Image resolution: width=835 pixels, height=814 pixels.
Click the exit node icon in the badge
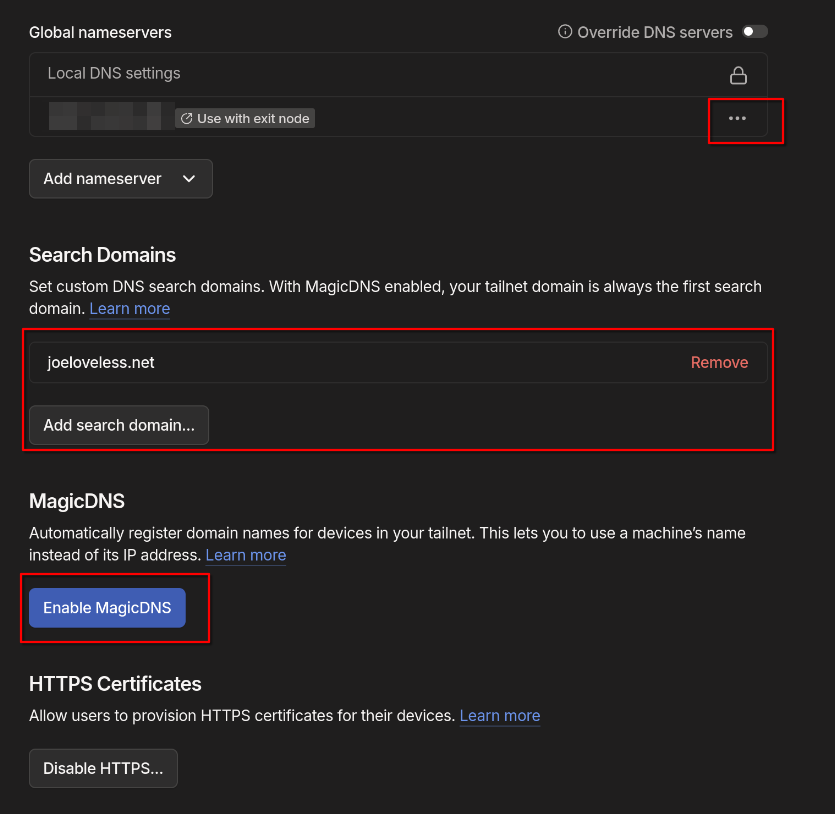coord(186,118)
